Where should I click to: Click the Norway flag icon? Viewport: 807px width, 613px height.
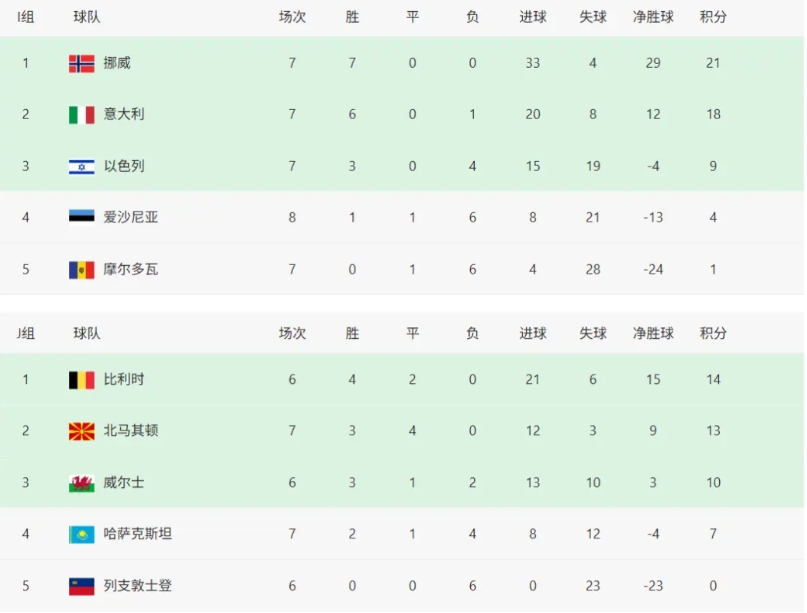pos(81,63)
